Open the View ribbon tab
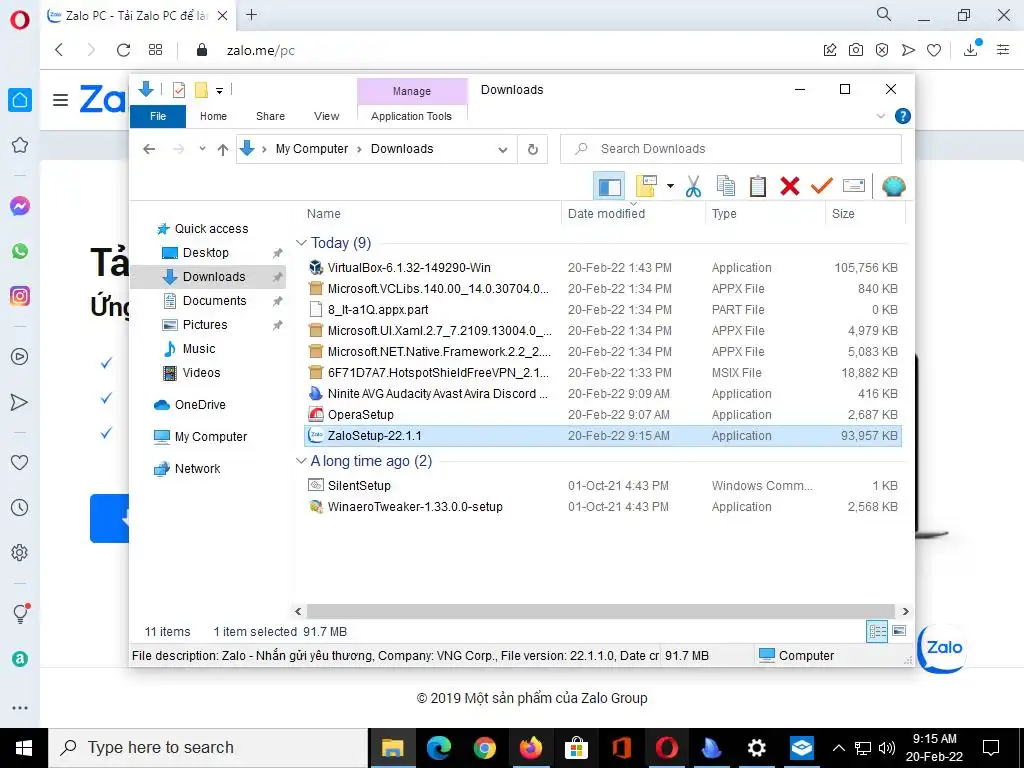This screenshot has width=1024, height=768. 327,116
